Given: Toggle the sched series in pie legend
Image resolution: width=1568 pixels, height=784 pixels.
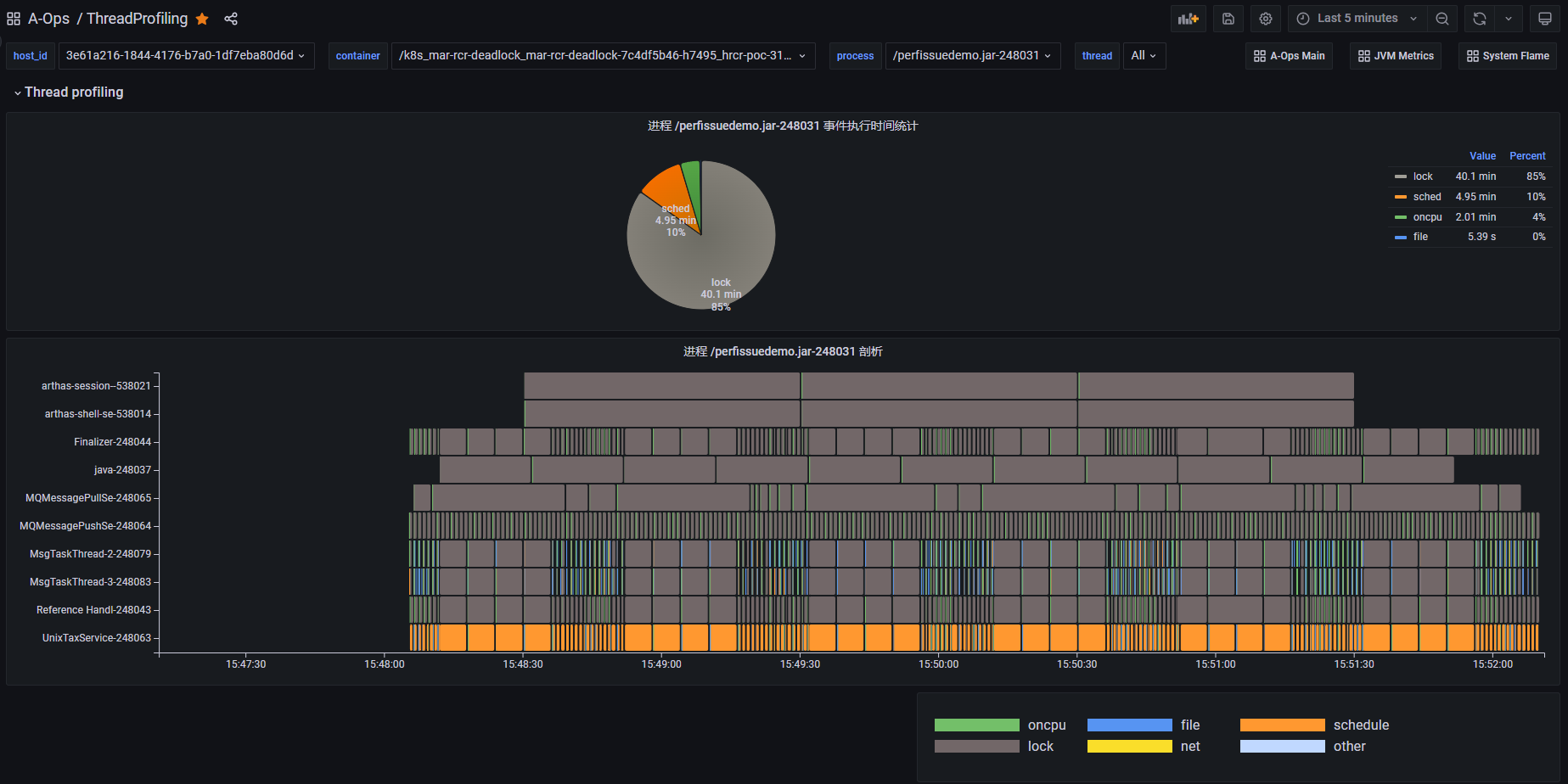Looking at the screenshot, I should click(1426, 197).
